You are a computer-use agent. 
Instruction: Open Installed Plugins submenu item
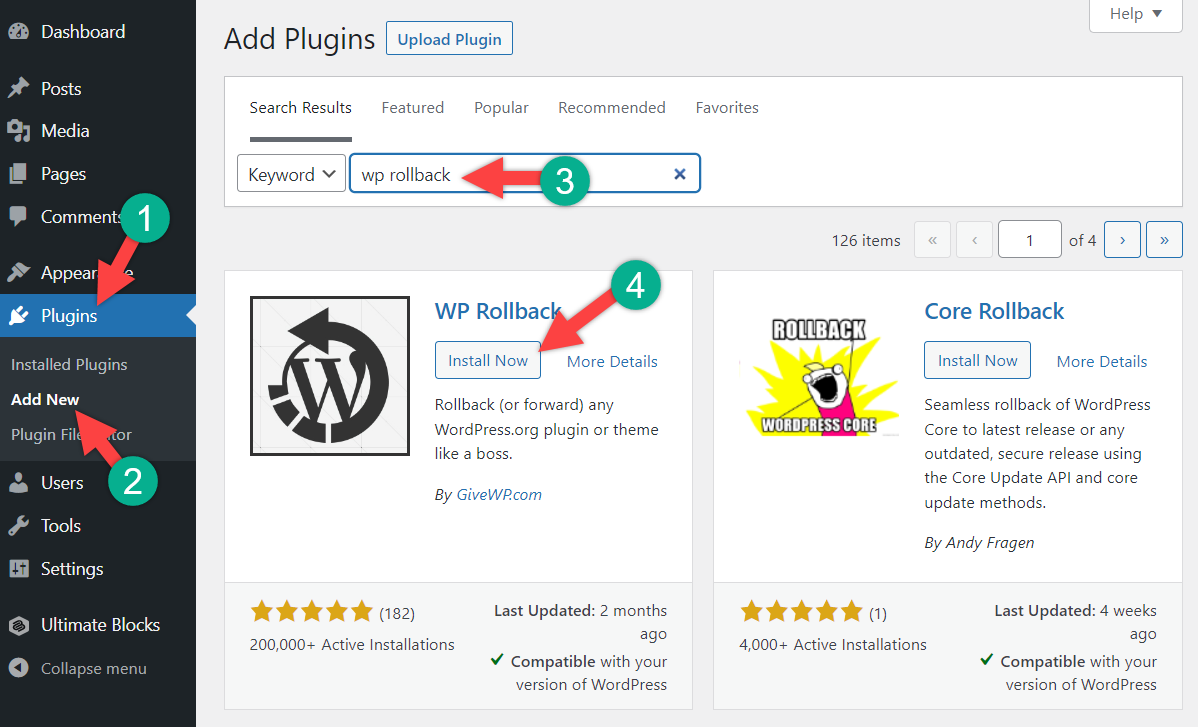point(69,364)
